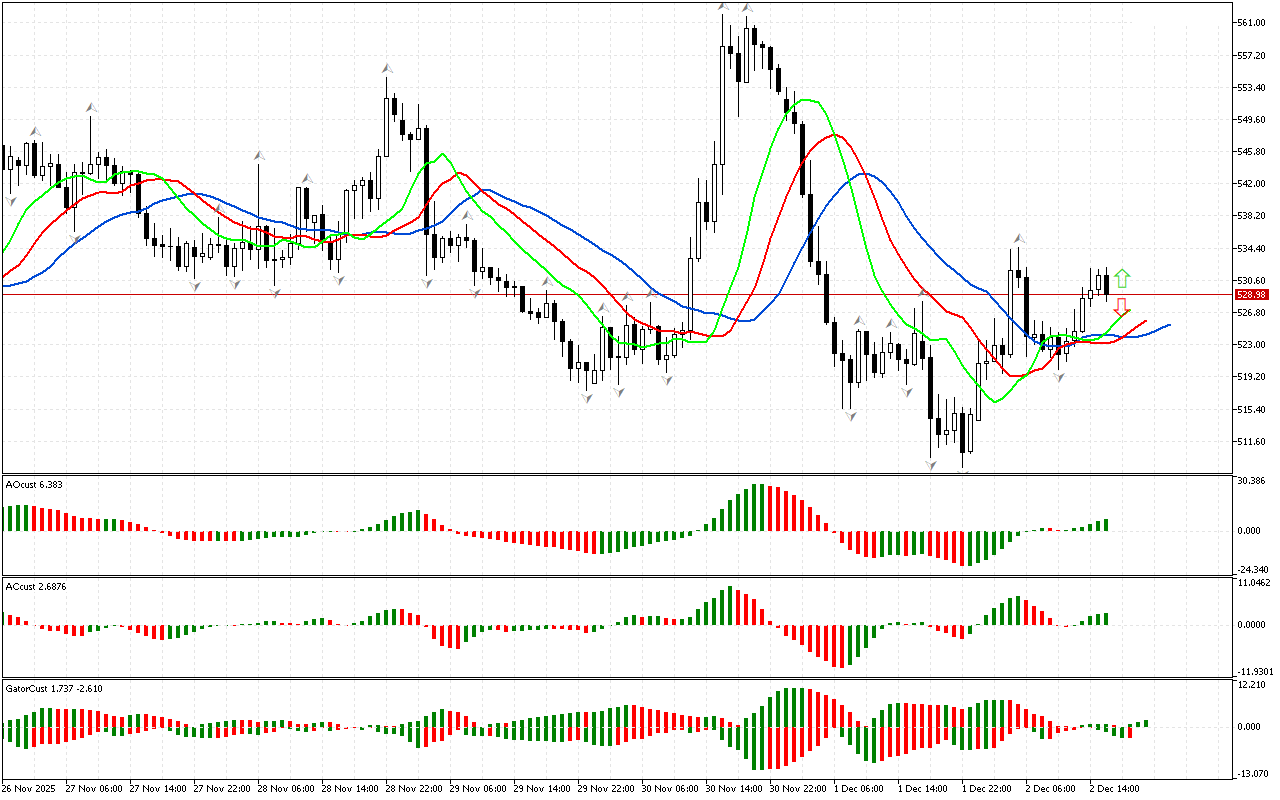The width and height of the screenshot is (1280, 800).
Task: Select the red horizontal bid price line
Action: coord(600,294)
